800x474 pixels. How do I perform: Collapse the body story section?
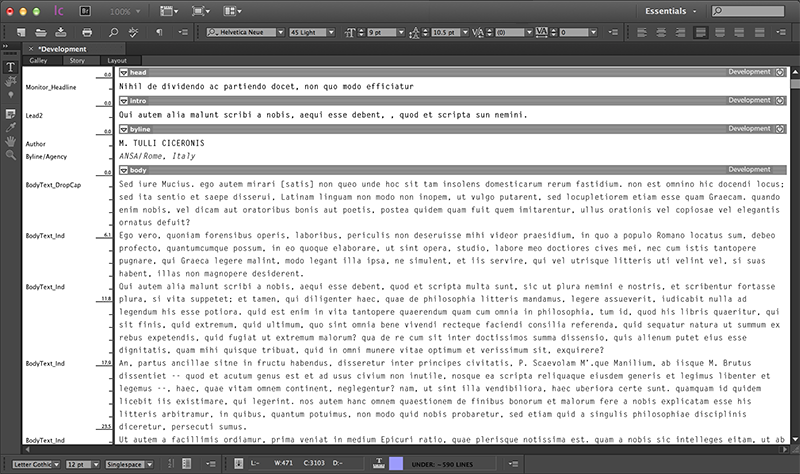123,170
